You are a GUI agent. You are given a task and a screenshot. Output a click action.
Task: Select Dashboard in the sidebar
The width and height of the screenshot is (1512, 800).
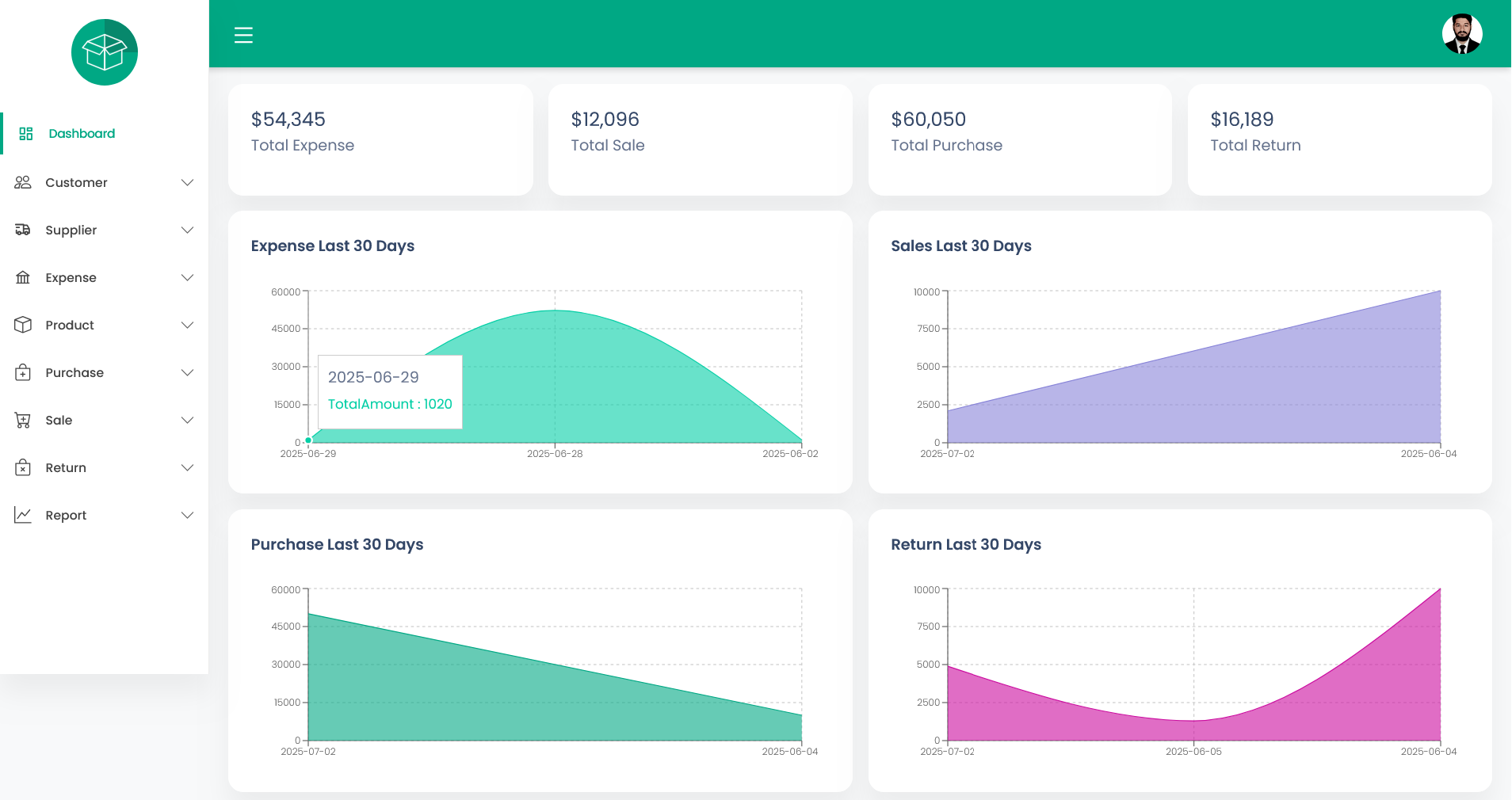(82, 133)
